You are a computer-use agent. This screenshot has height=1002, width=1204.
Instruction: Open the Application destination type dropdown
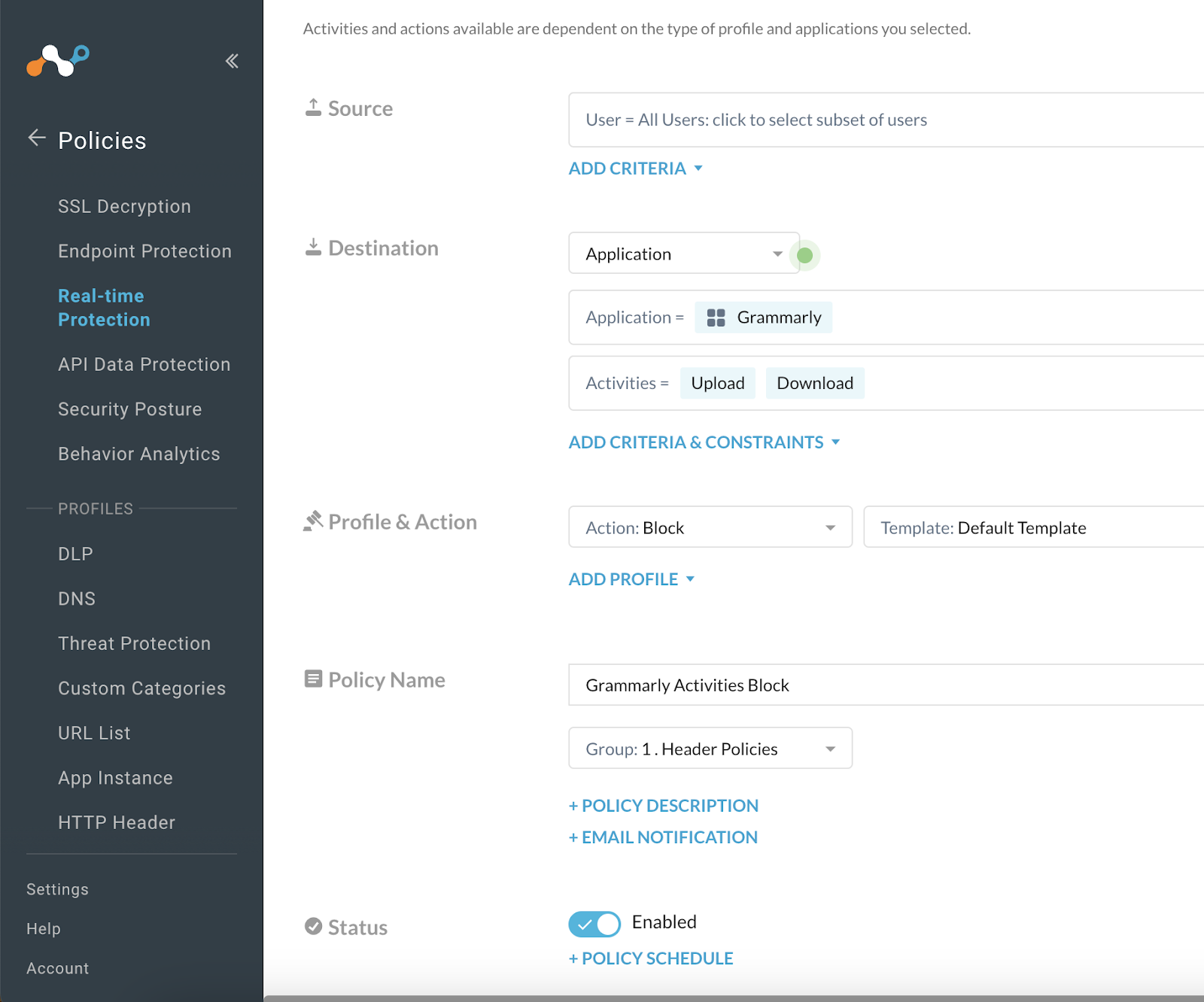(684, 254)
